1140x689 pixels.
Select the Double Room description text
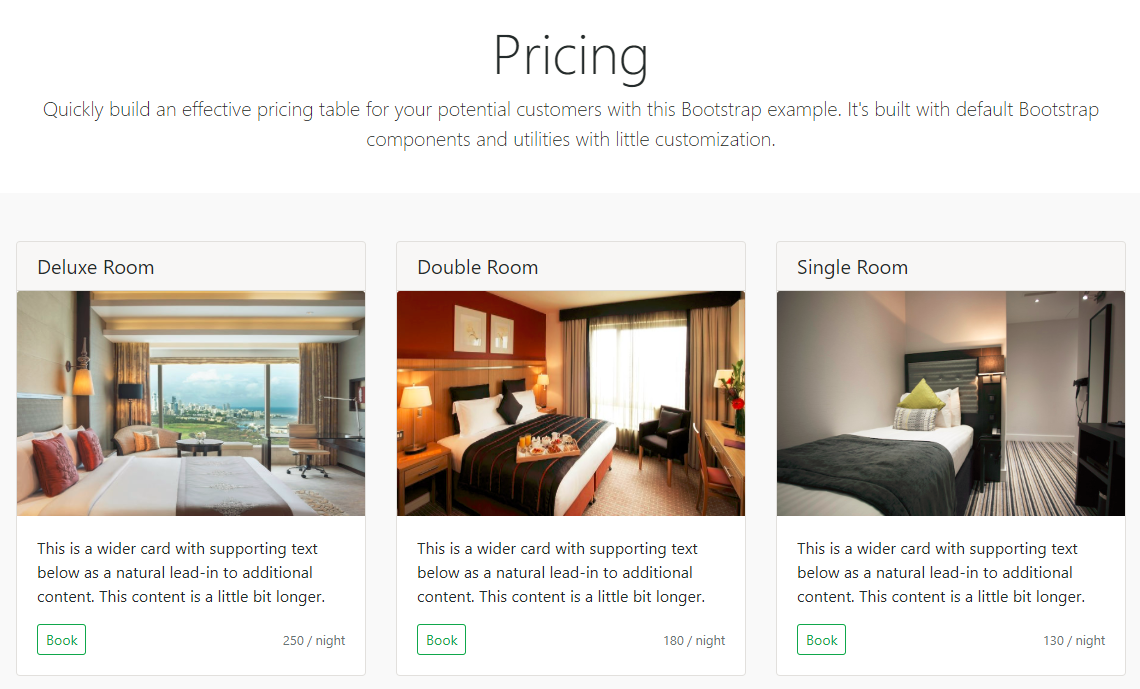tap(558, 572)
